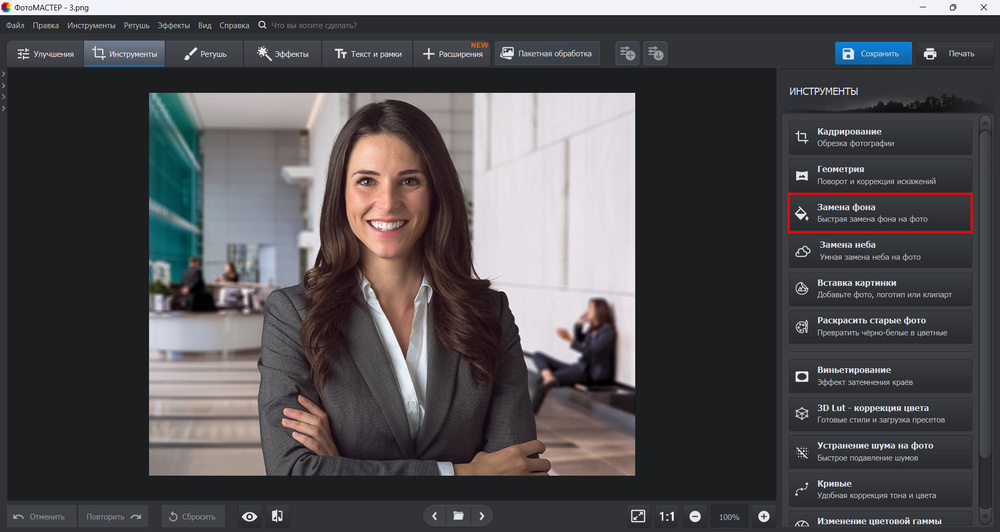Go to next photo arrow
The width and height of the screenshot is (1000, 532).
click(x=482, y=516)
